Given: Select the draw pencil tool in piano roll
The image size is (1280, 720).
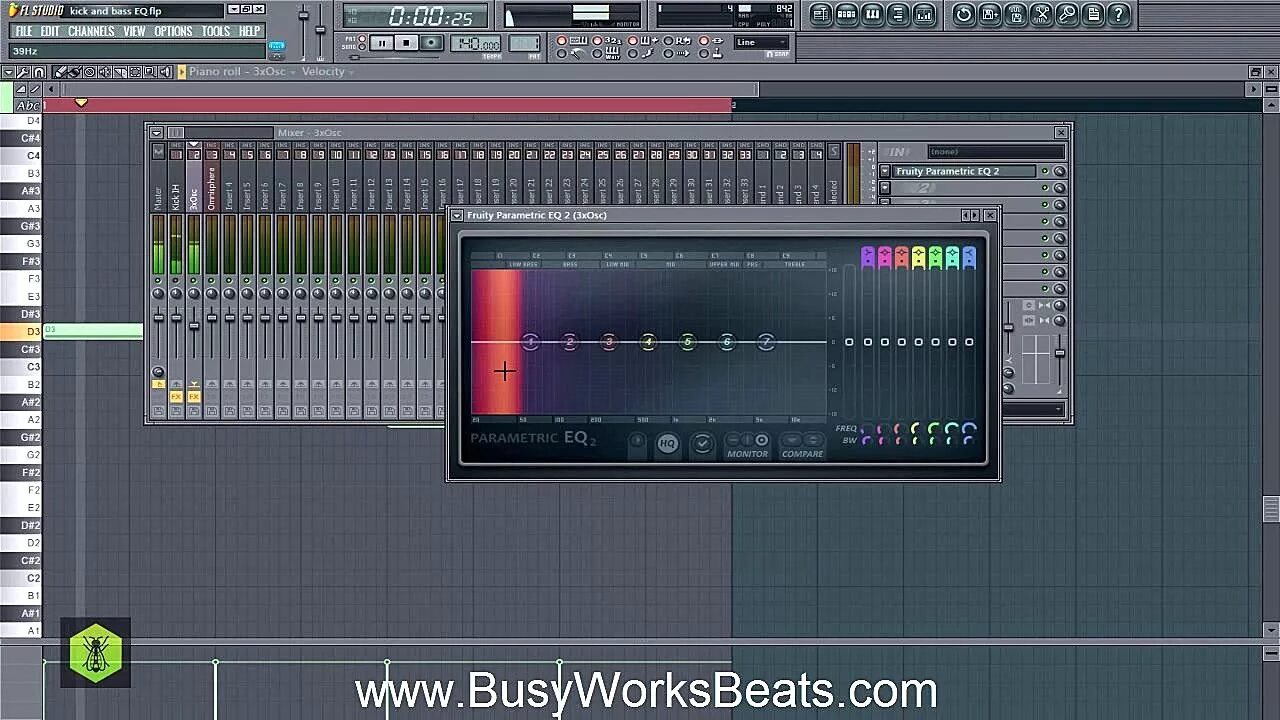Looking at the screenshot, I should click(x=59, y=72).
